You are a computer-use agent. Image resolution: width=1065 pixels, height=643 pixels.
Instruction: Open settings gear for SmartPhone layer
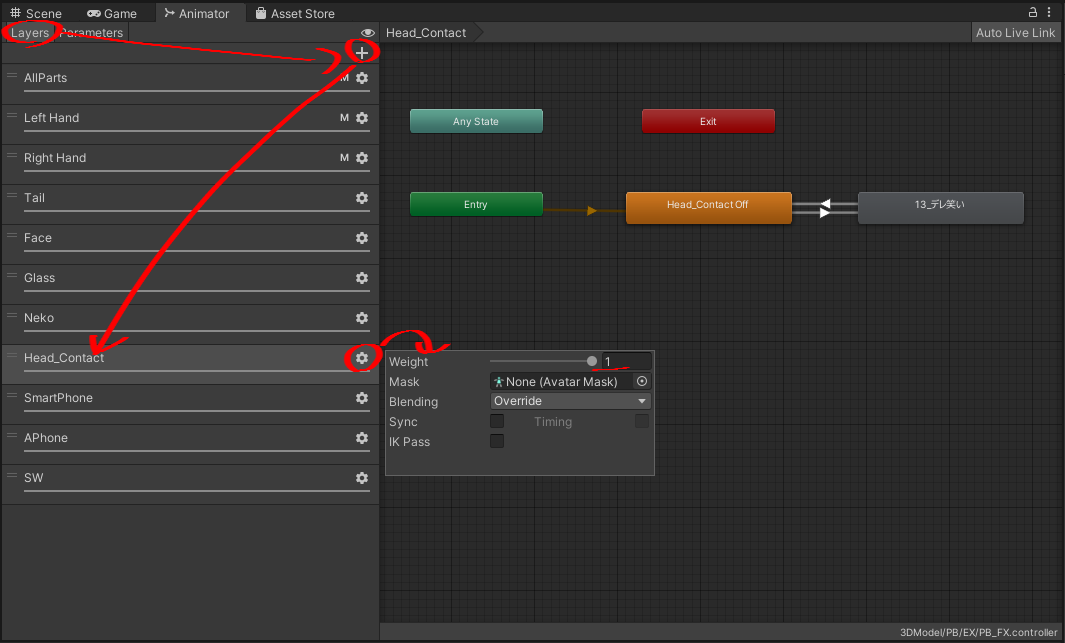[362, 398]
